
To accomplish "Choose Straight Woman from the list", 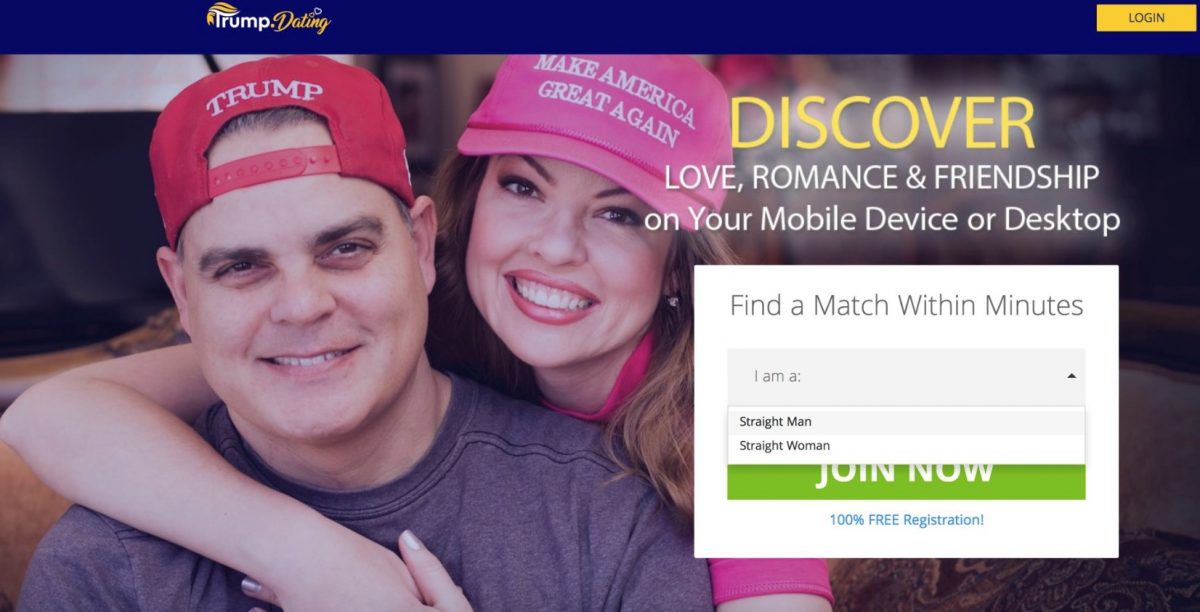I will pos(906,446).
